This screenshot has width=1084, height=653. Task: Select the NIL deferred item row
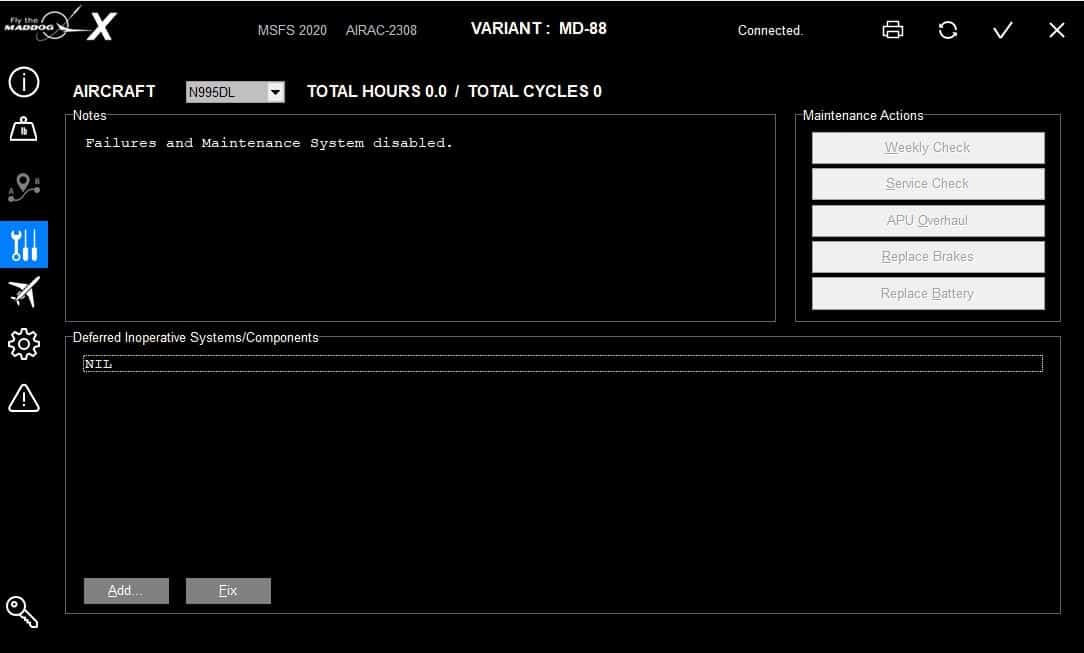[562, 364]
